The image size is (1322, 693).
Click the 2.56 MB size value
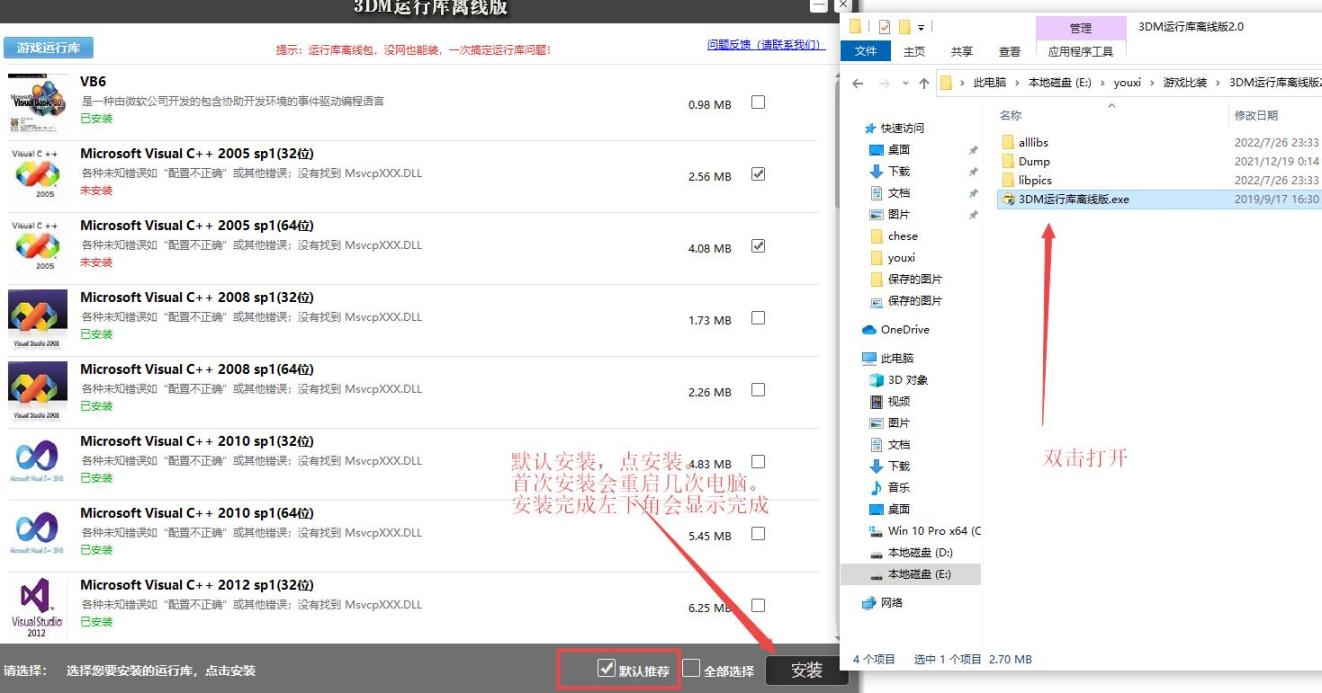click(710, 177)
